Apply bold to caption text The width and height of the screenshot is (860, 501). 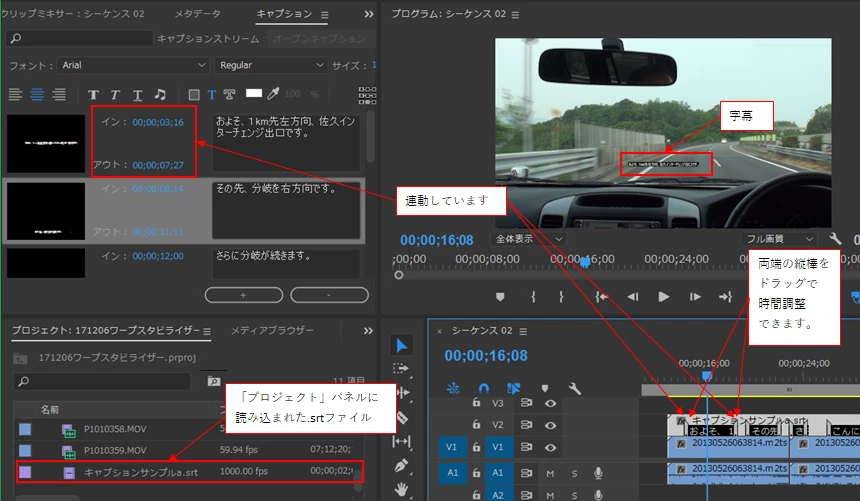tap(93, 95)
